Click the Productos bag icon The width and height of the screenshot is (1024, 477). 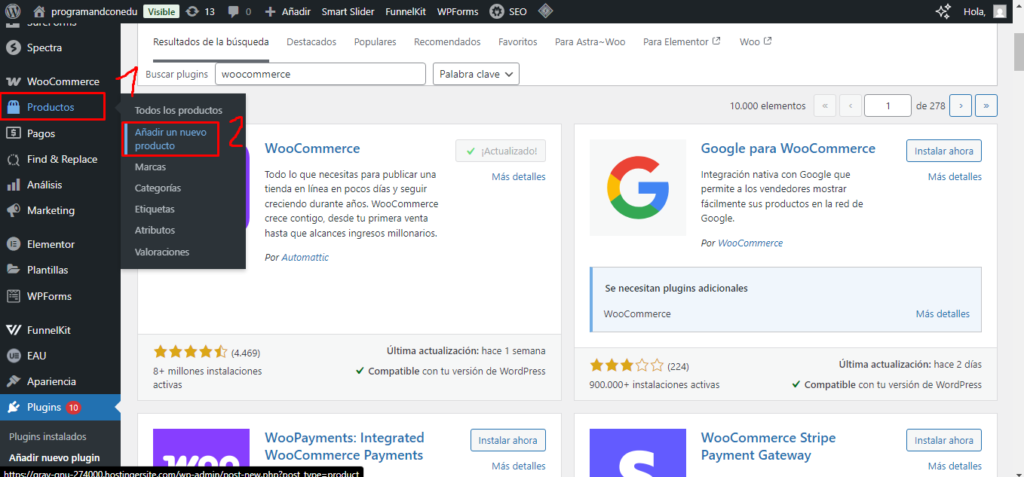pos(12,107)
